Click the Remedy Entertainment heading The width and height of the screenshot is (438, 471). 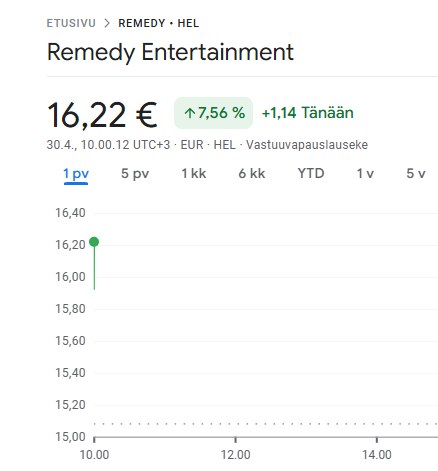pyautogui.click(x=170, y=52)
